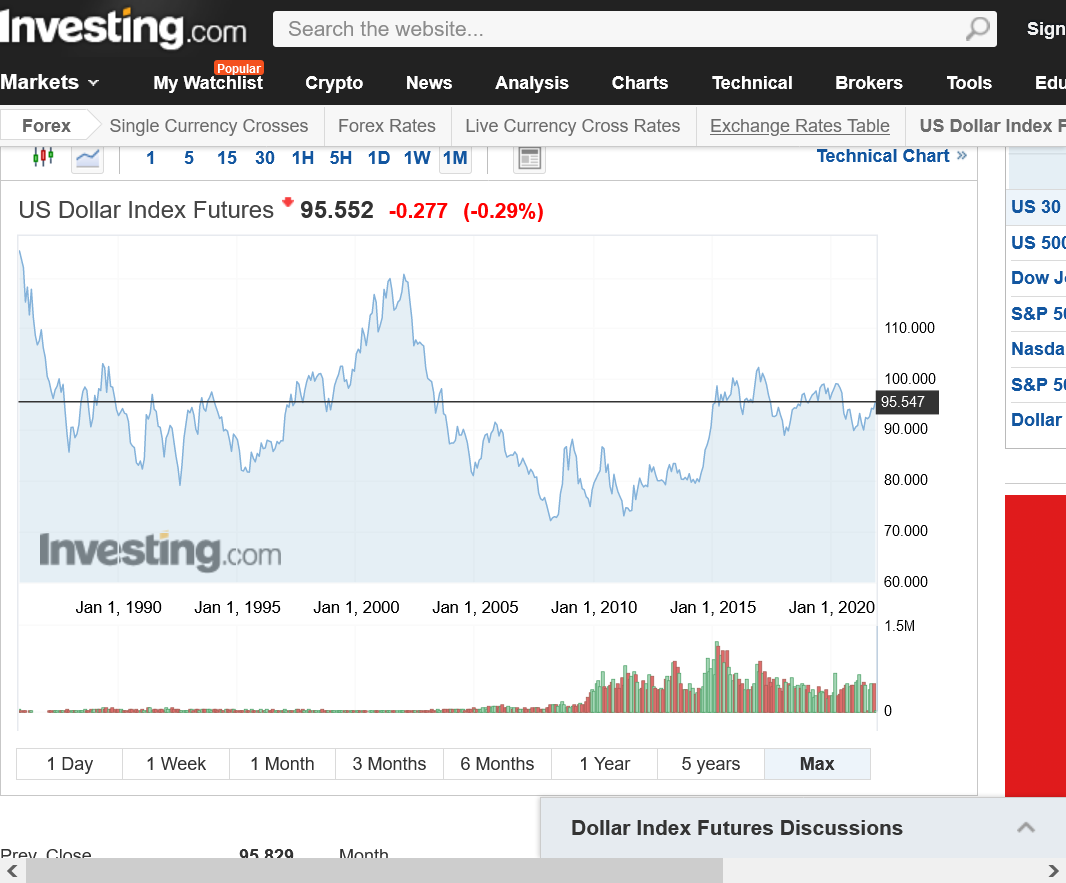Image resolution: width=1066 pixels, height=883 pixels.
Task: Set chart interval to 5H
Action: 341,158
